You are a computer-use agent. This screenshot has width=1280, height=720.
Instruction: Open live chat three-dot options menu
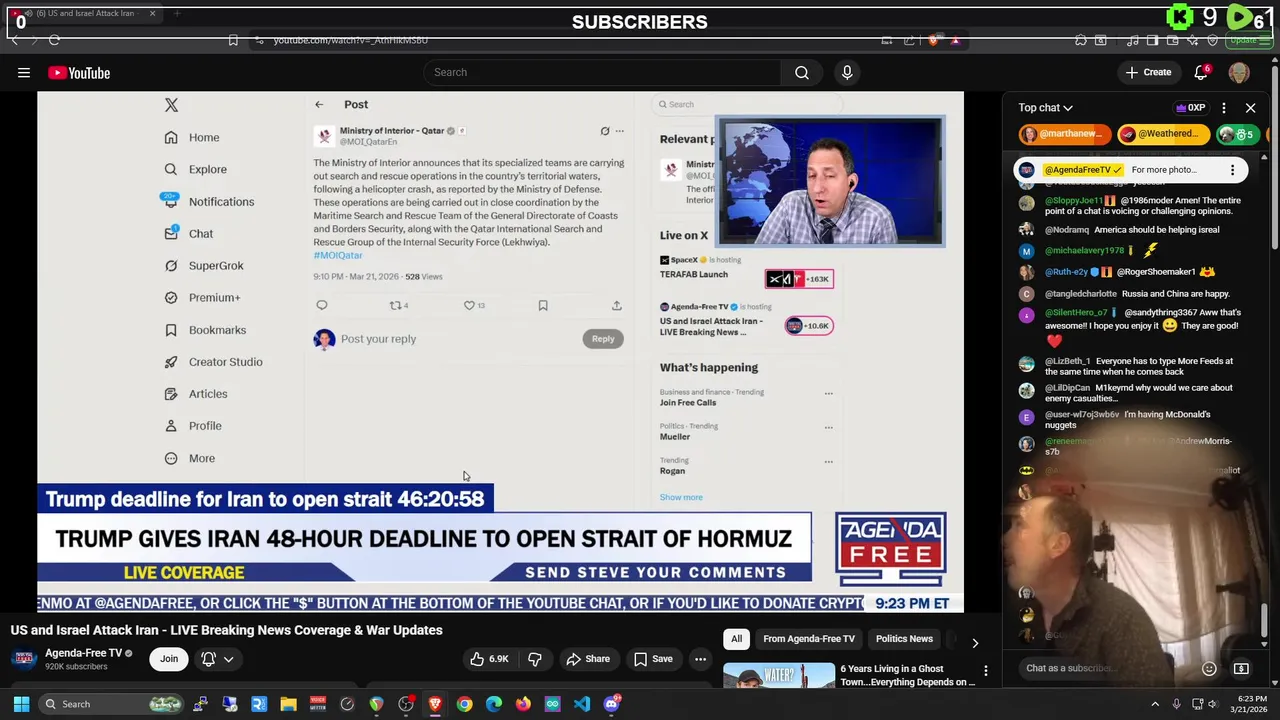click(1224, 108)
